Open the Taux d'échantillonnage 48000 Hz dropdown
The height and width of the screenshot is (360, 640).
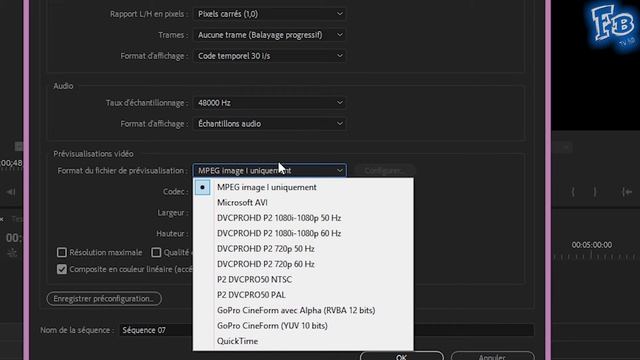pos(269,103)
